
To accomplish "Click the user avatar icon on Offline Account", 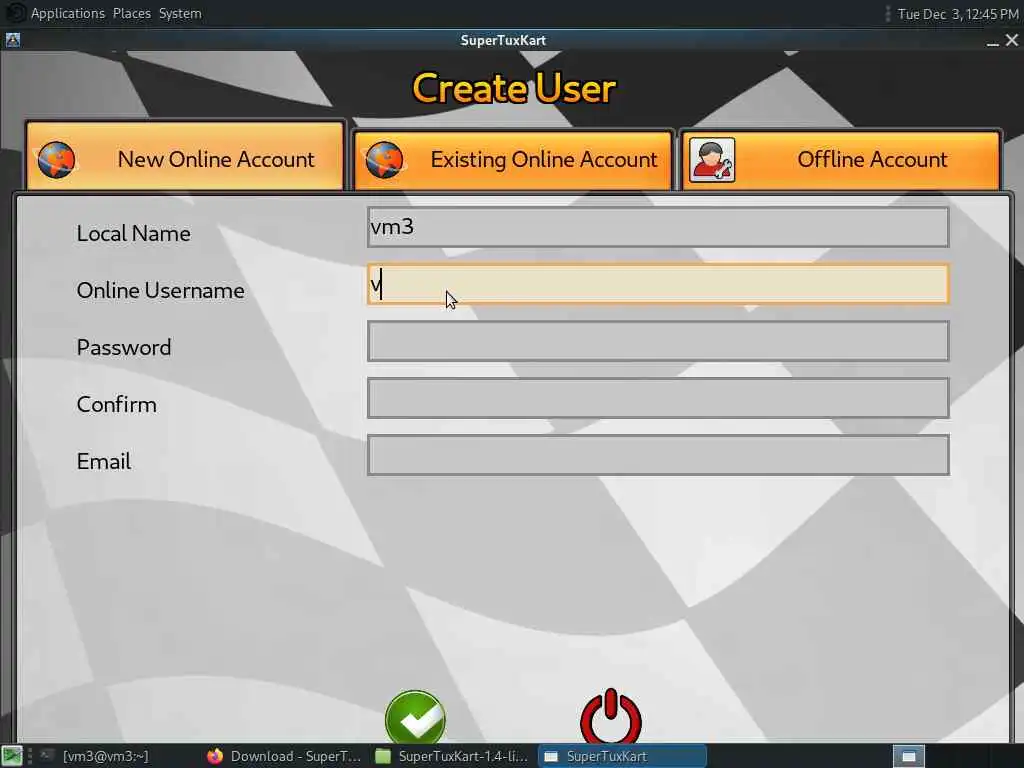I will point(712,160).
